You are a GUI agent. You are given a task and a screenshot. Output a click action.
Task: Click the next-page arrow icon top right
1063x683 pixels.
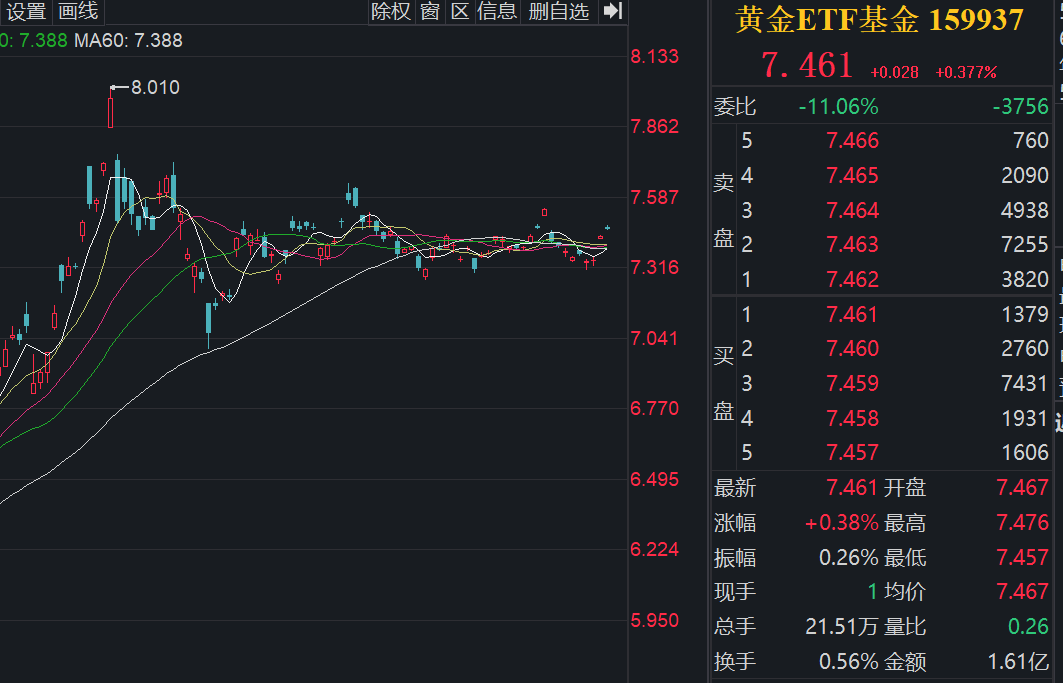pyautogui.click(x=613, y=12)
